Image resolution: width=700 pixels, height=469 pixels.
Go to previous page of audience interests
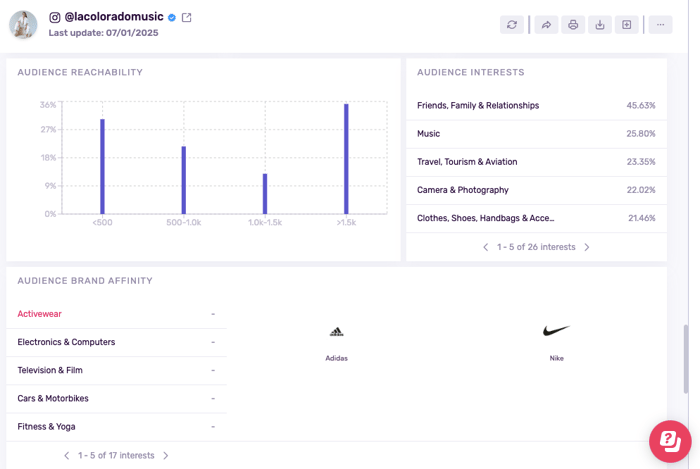(486, 247)
